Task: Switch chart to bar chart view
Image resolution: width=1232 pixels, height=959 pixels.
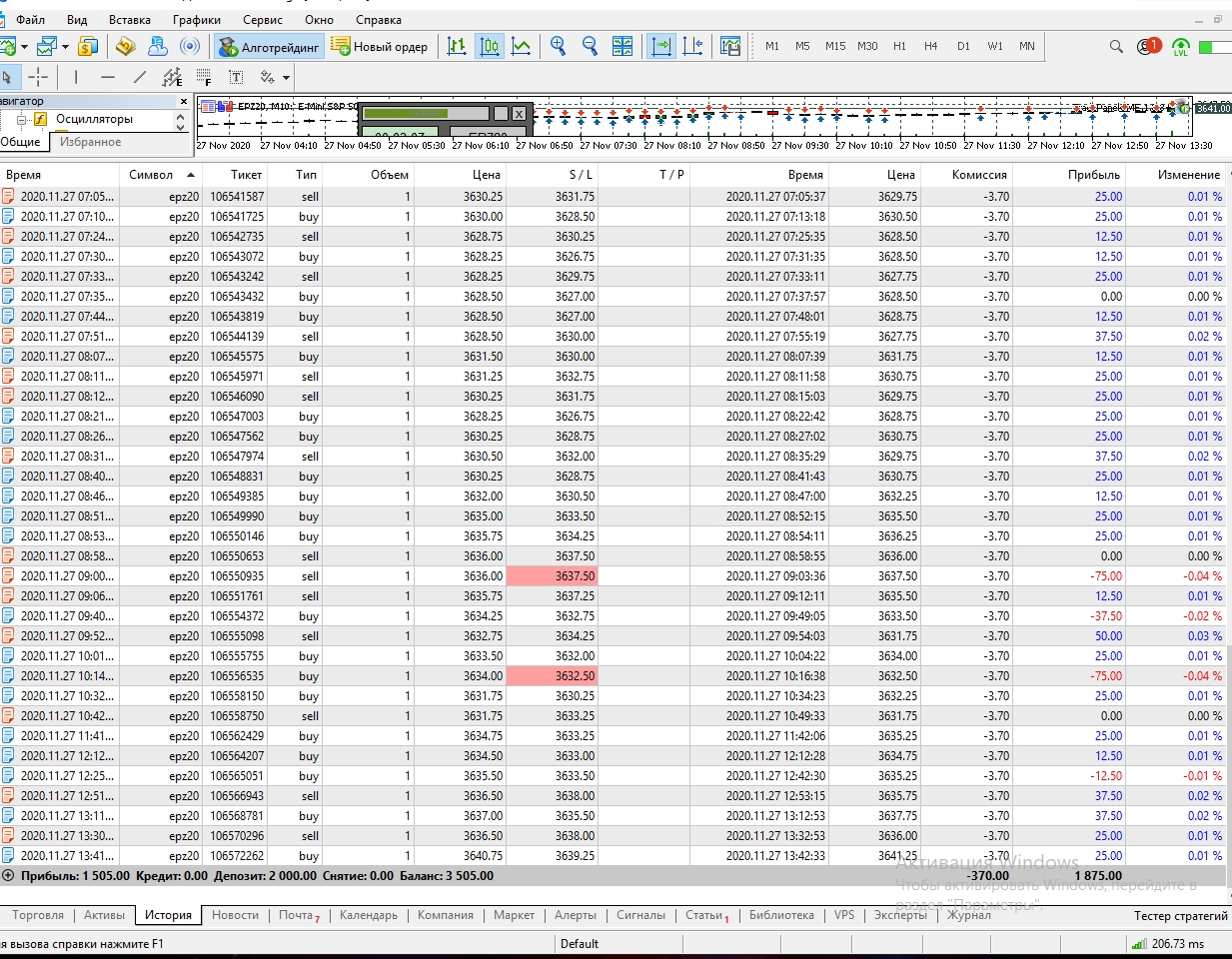Action: (x=457, y=46)
